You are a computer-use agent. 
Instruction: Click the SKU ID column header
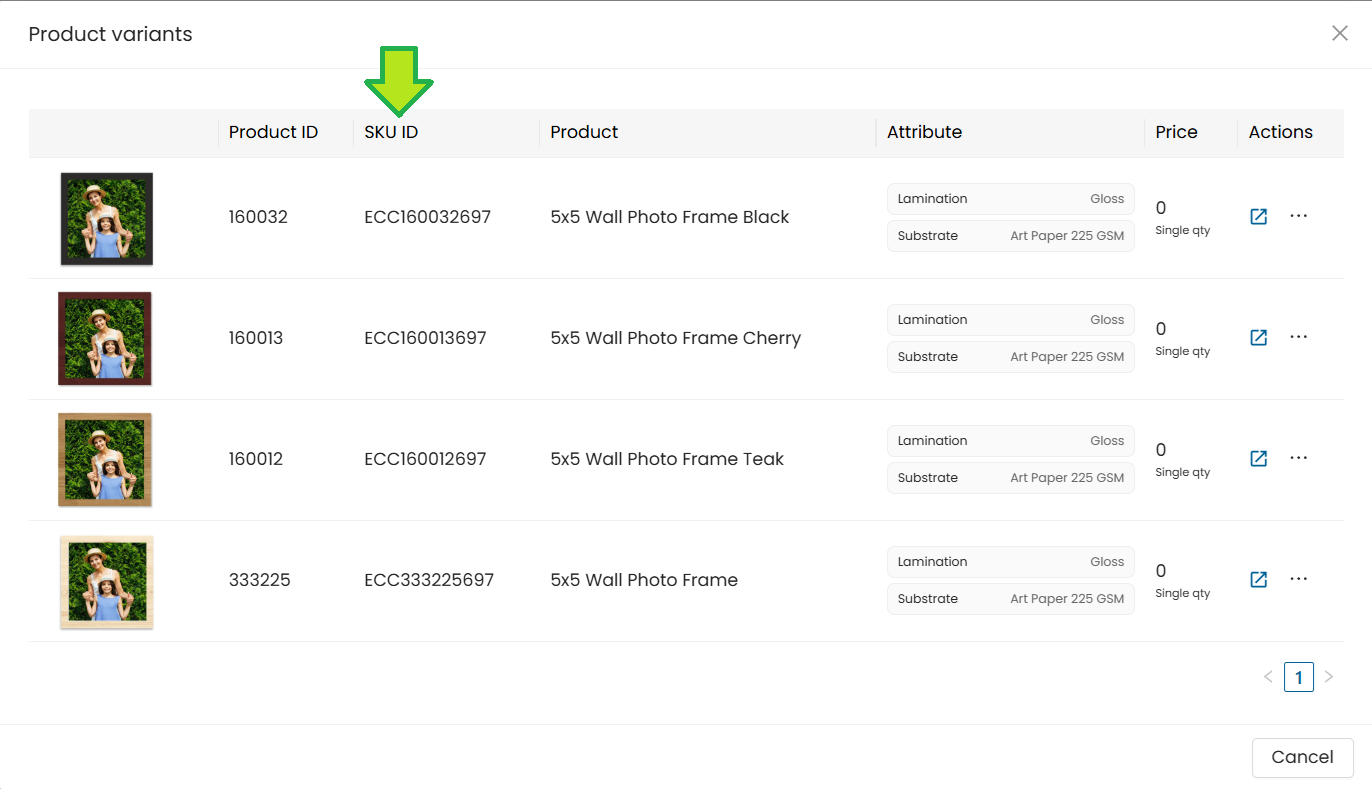click(391, 132)
